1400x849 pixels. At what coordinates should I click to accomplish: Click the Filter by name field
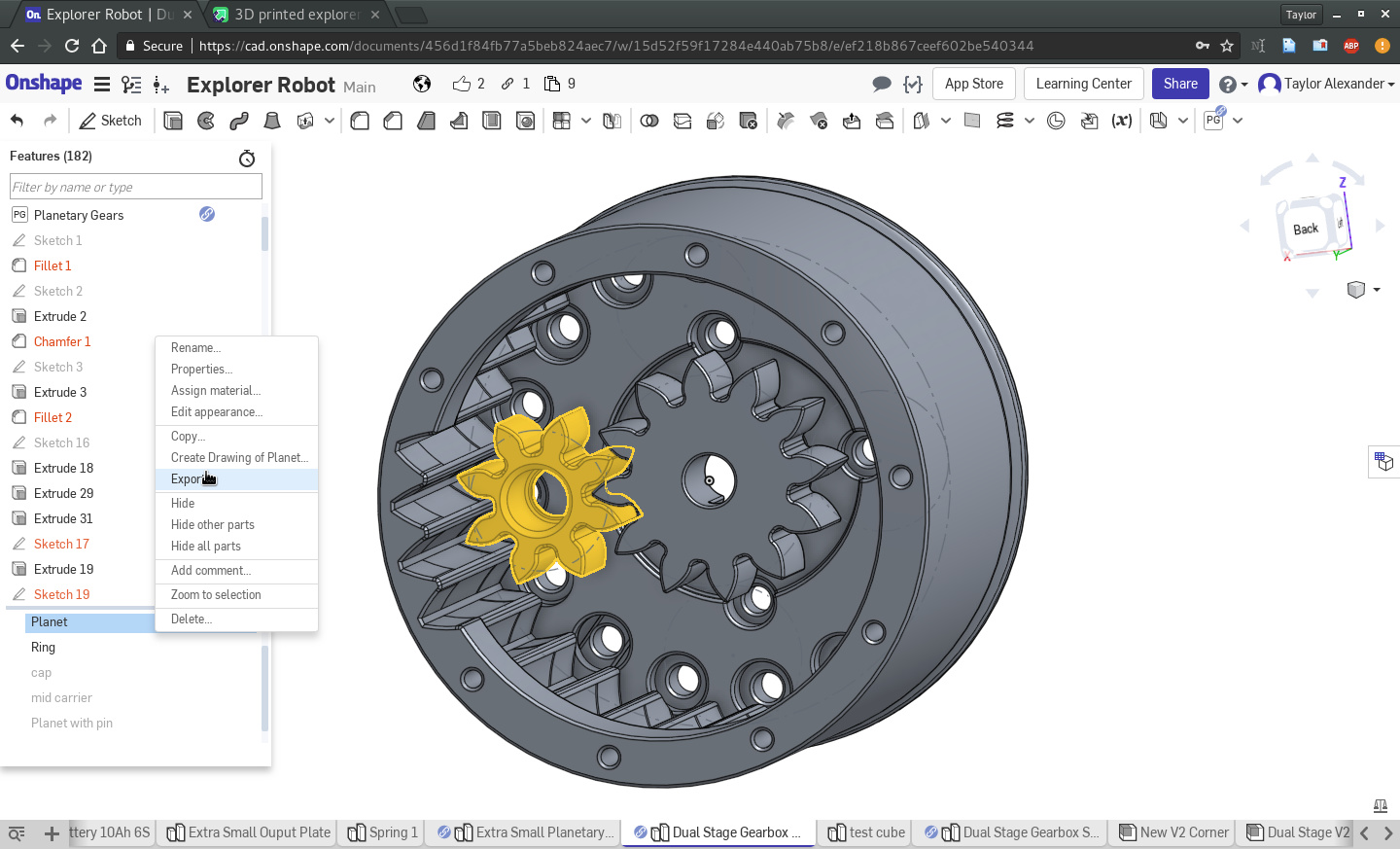tap(136, 187)
